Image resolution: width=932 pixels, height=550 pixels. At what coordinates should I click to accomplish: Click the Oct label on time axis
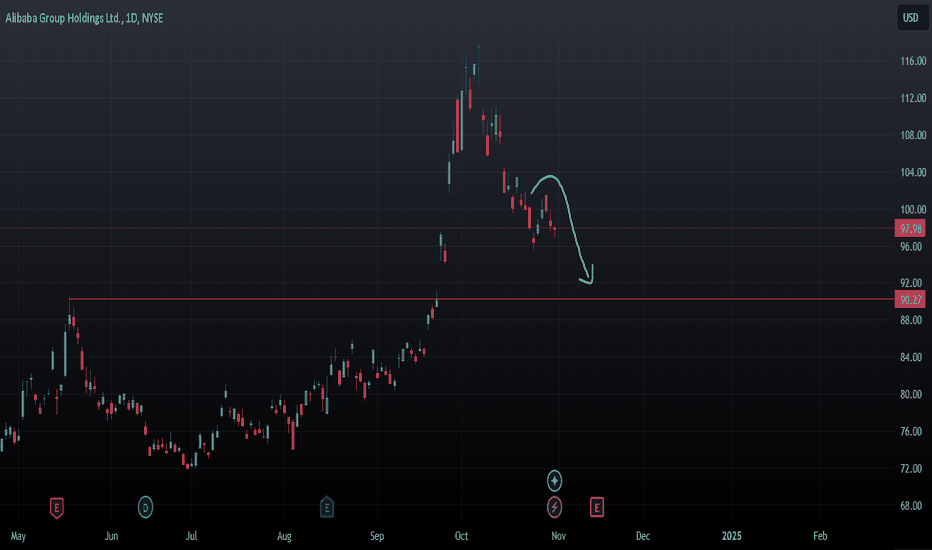coord(461,536)
